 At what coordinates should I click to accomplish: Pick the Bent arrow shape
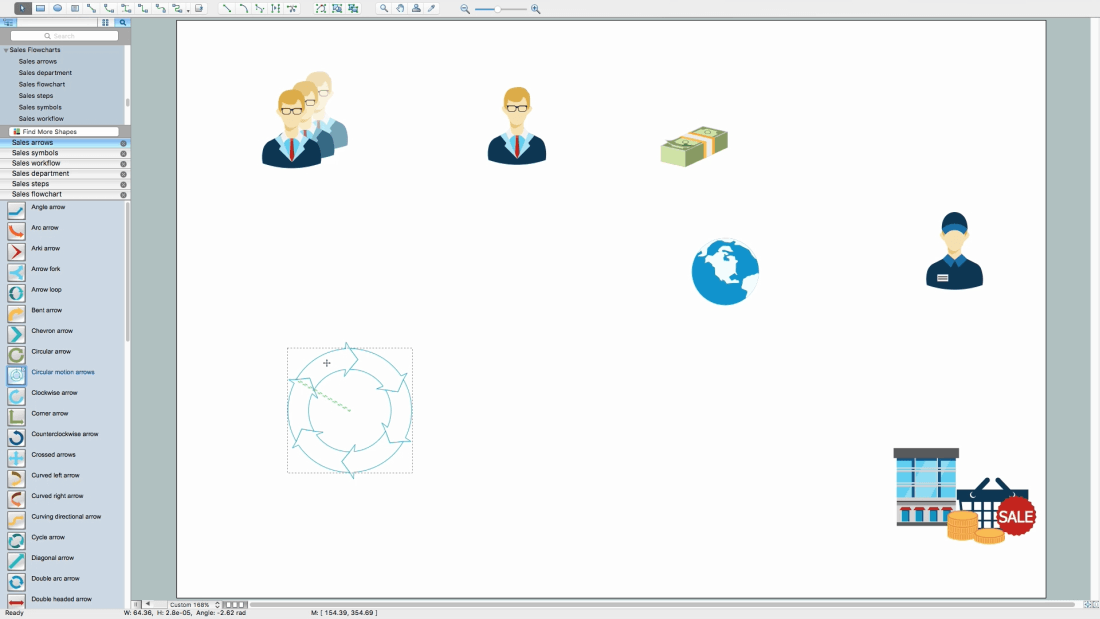coord(16,313)
